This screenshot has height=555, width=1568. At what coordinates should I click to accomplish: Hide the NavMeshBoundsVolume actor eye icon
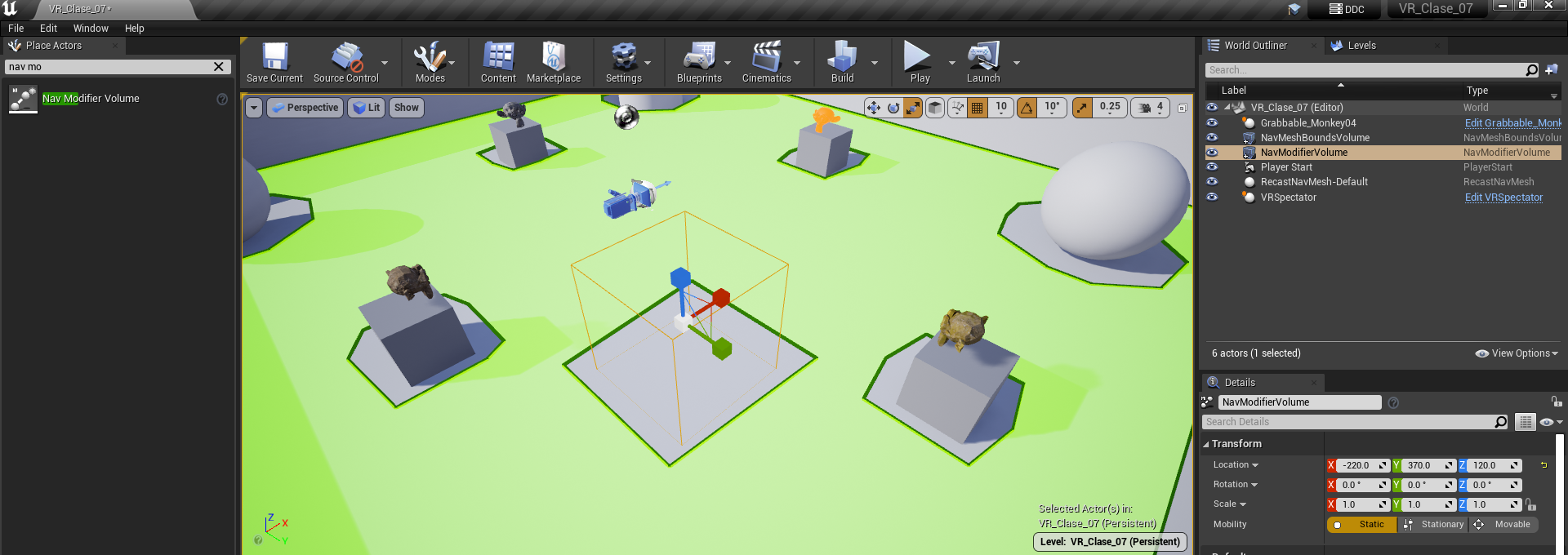pos(1212,137)
